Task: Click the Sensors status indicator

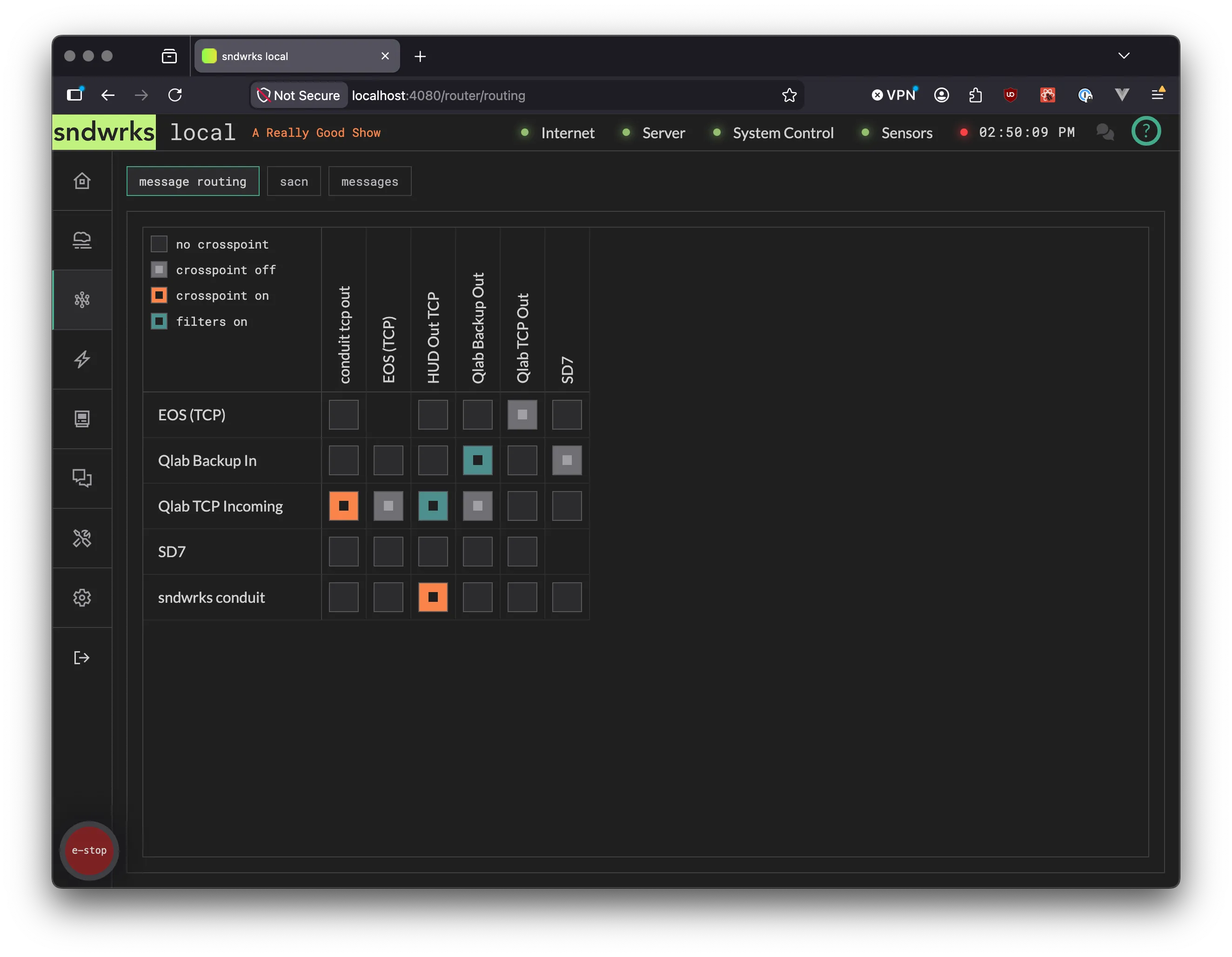Action: (x=897, y=133)
